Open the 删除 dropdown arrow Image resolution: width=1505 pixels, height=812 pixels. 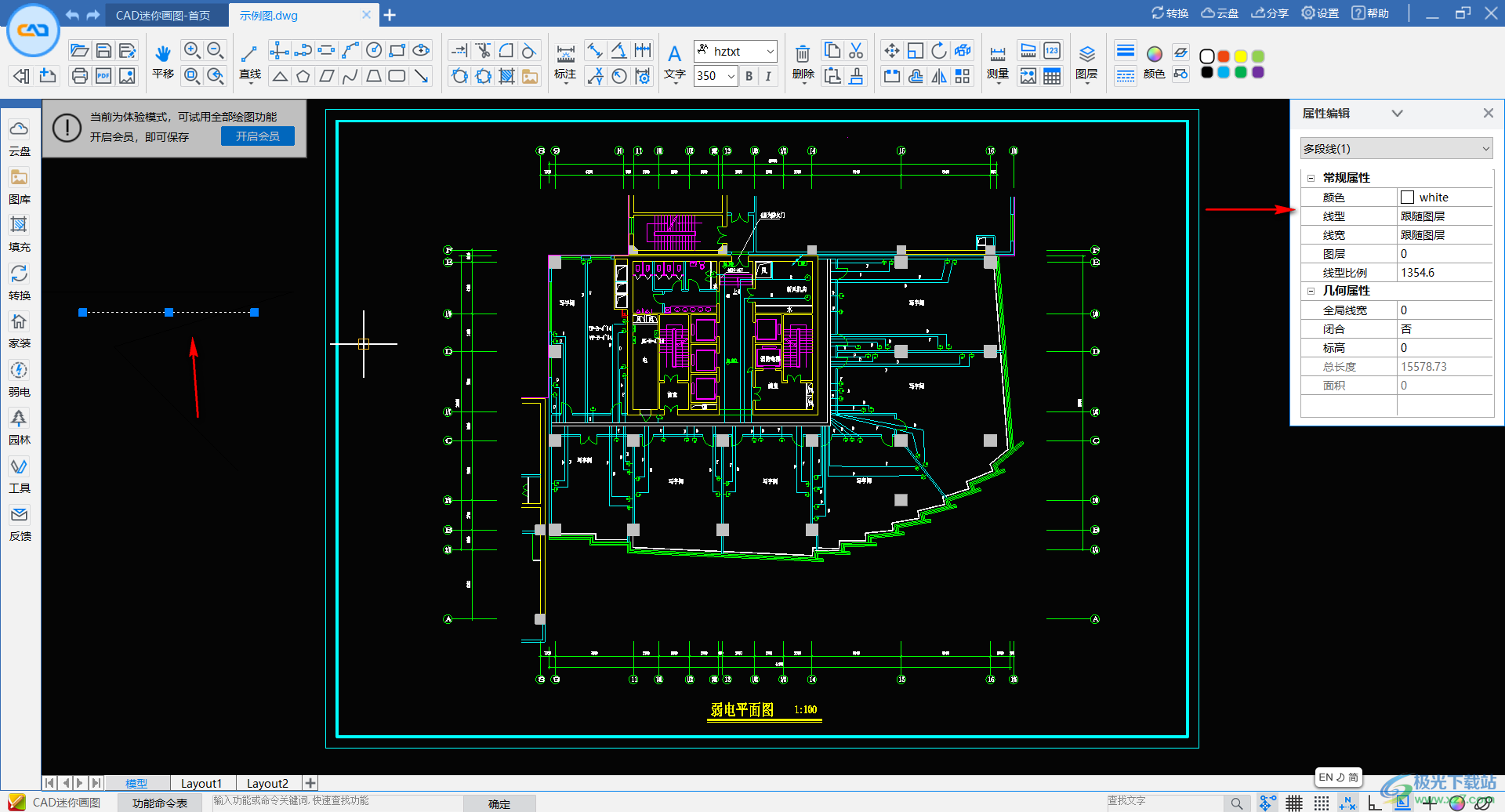click(x=803, y=85)
